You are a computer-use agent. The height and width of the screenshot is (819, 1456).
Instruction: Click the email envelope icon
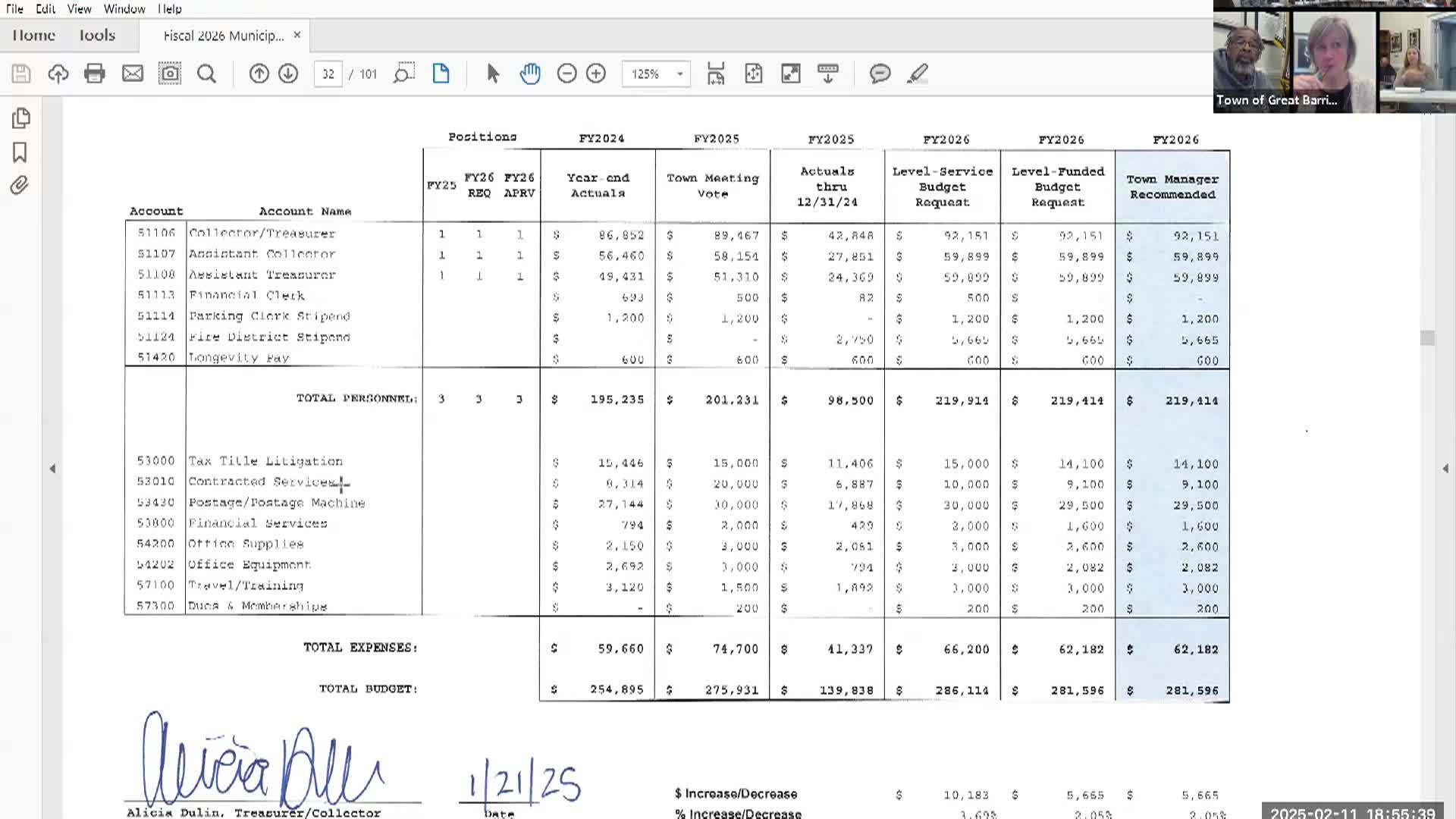pyautogui.click(x=133, y=74)
